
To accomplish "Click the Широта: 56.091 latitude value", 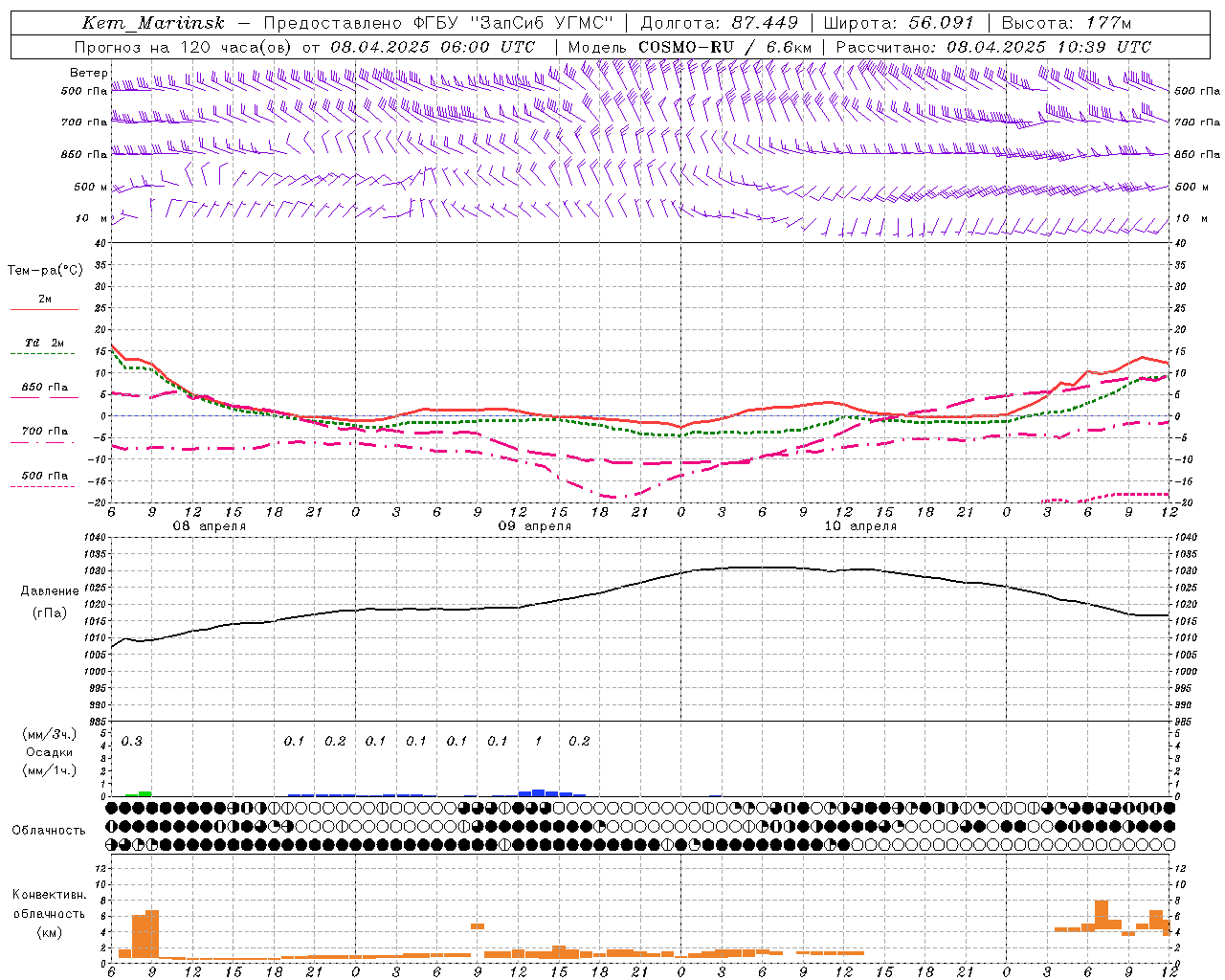I will (899, 23).
